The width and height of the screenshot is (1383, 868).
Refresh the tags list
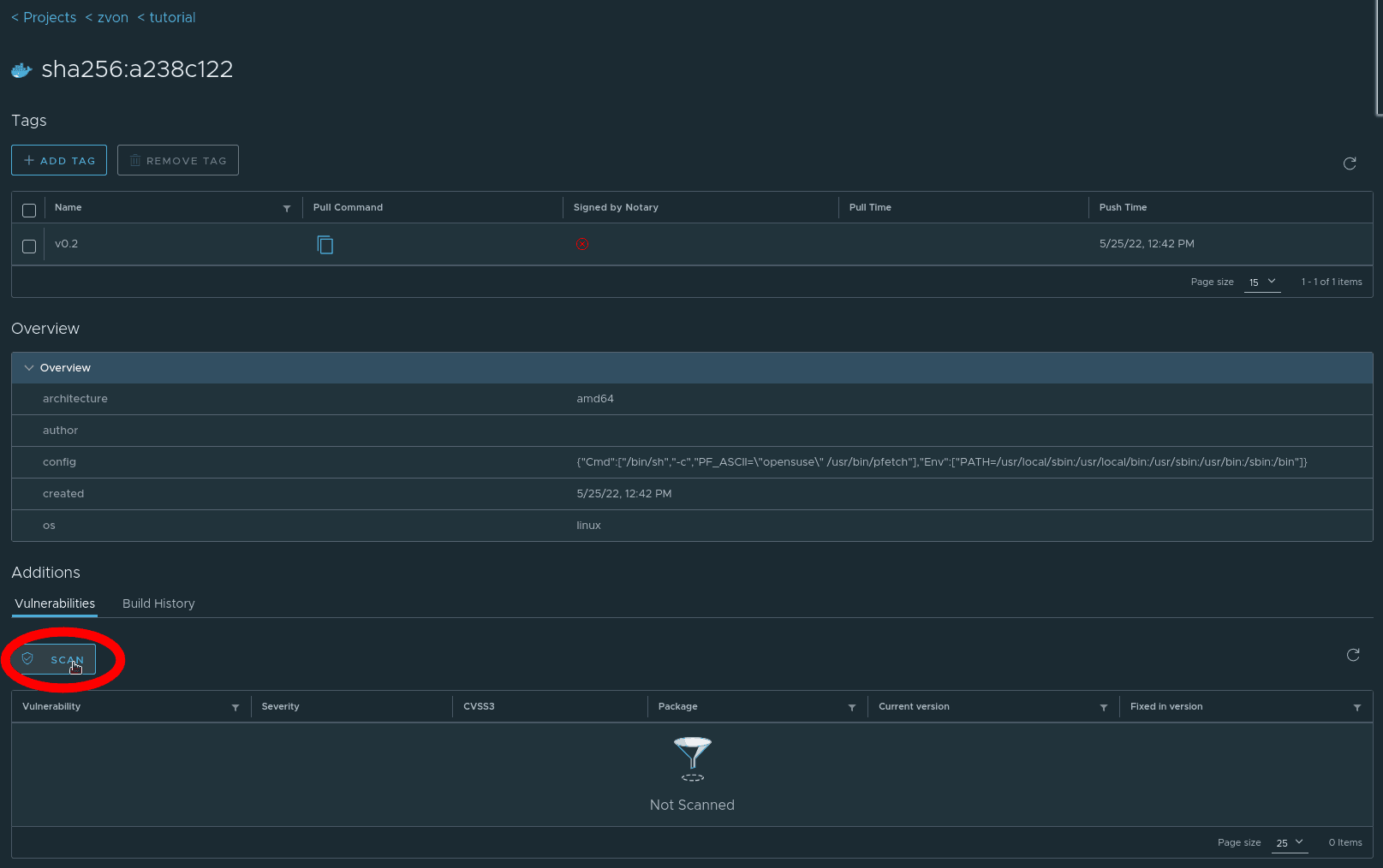[x=1350, y=163]
